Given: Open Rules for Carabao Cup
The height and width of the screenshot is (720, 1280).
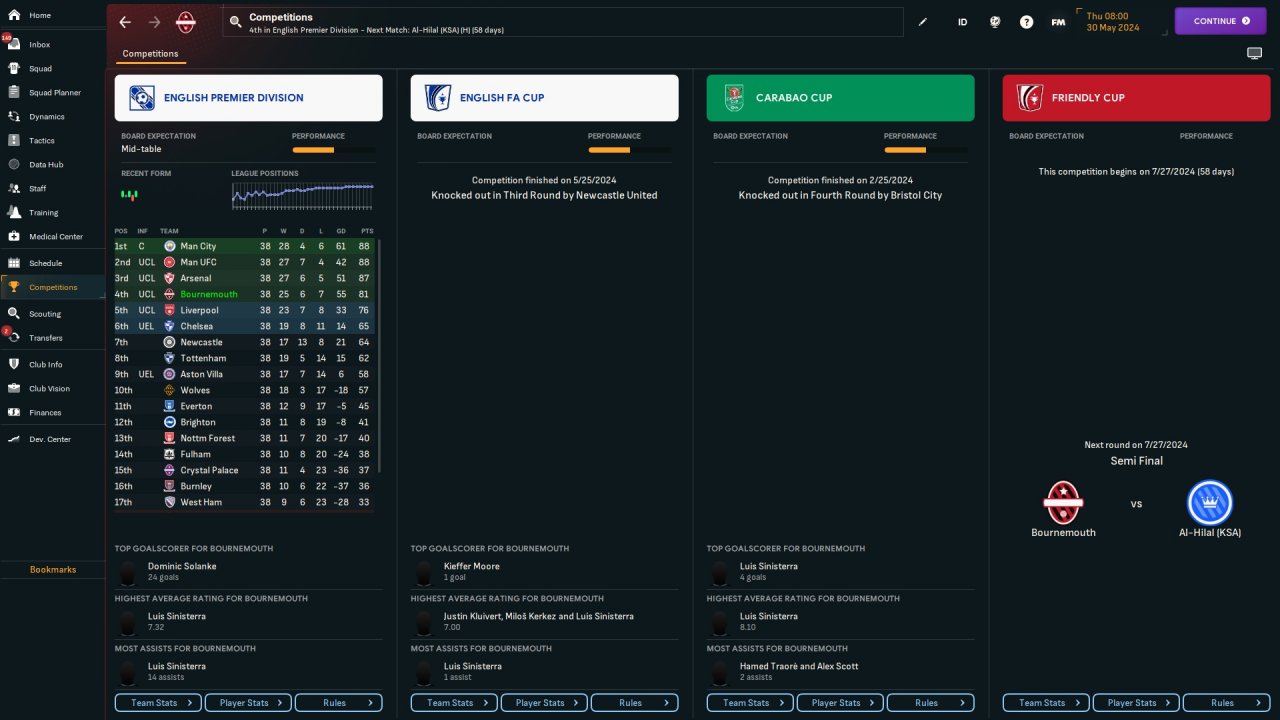Looking at the screenshot, I should click(x=931, y=703).
